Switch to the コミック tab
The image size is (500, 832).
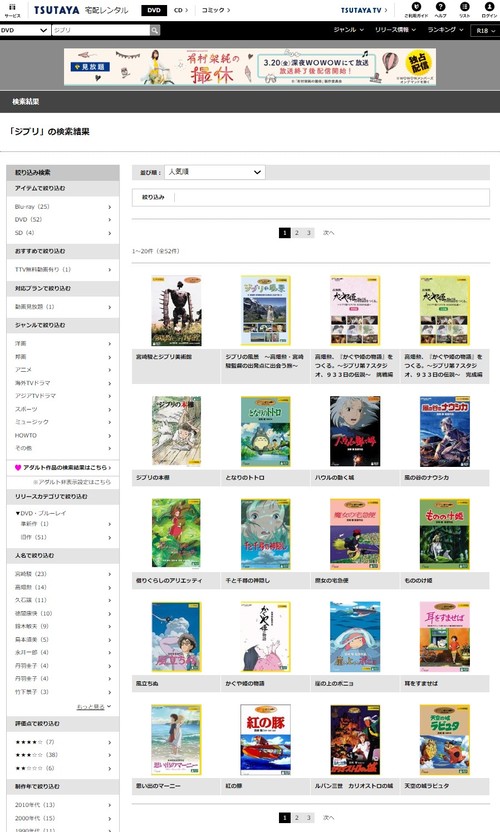215,10
